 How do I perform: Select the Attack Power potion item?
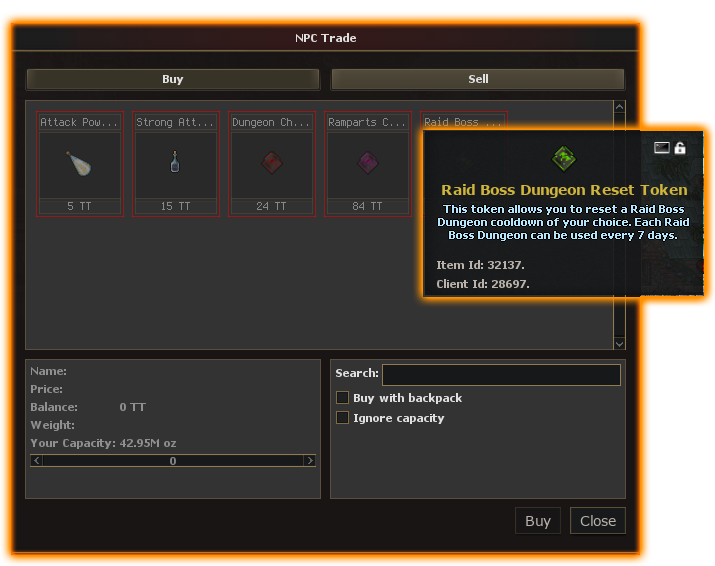[x=80, y=164]
